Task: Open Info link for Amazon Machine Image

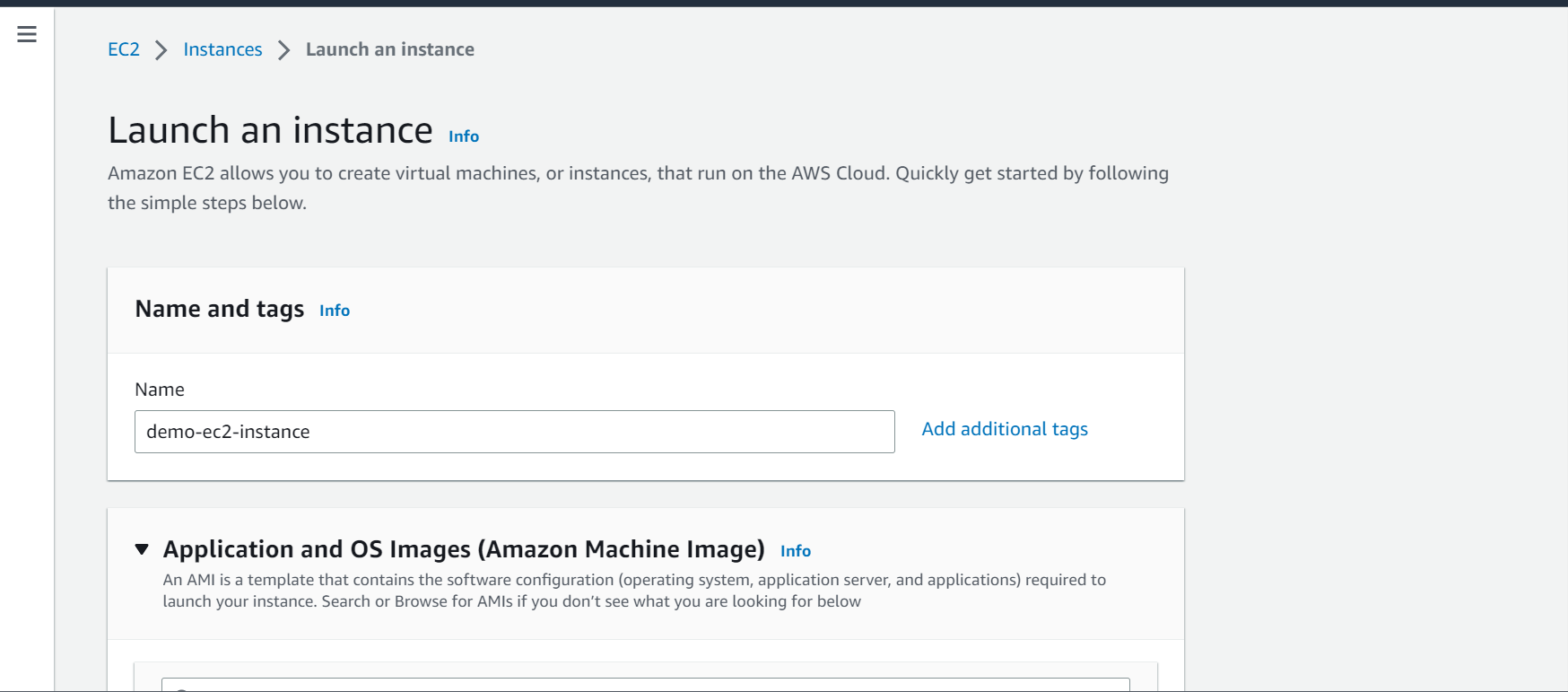Action: pyautogui.click(x=796, y=551)
